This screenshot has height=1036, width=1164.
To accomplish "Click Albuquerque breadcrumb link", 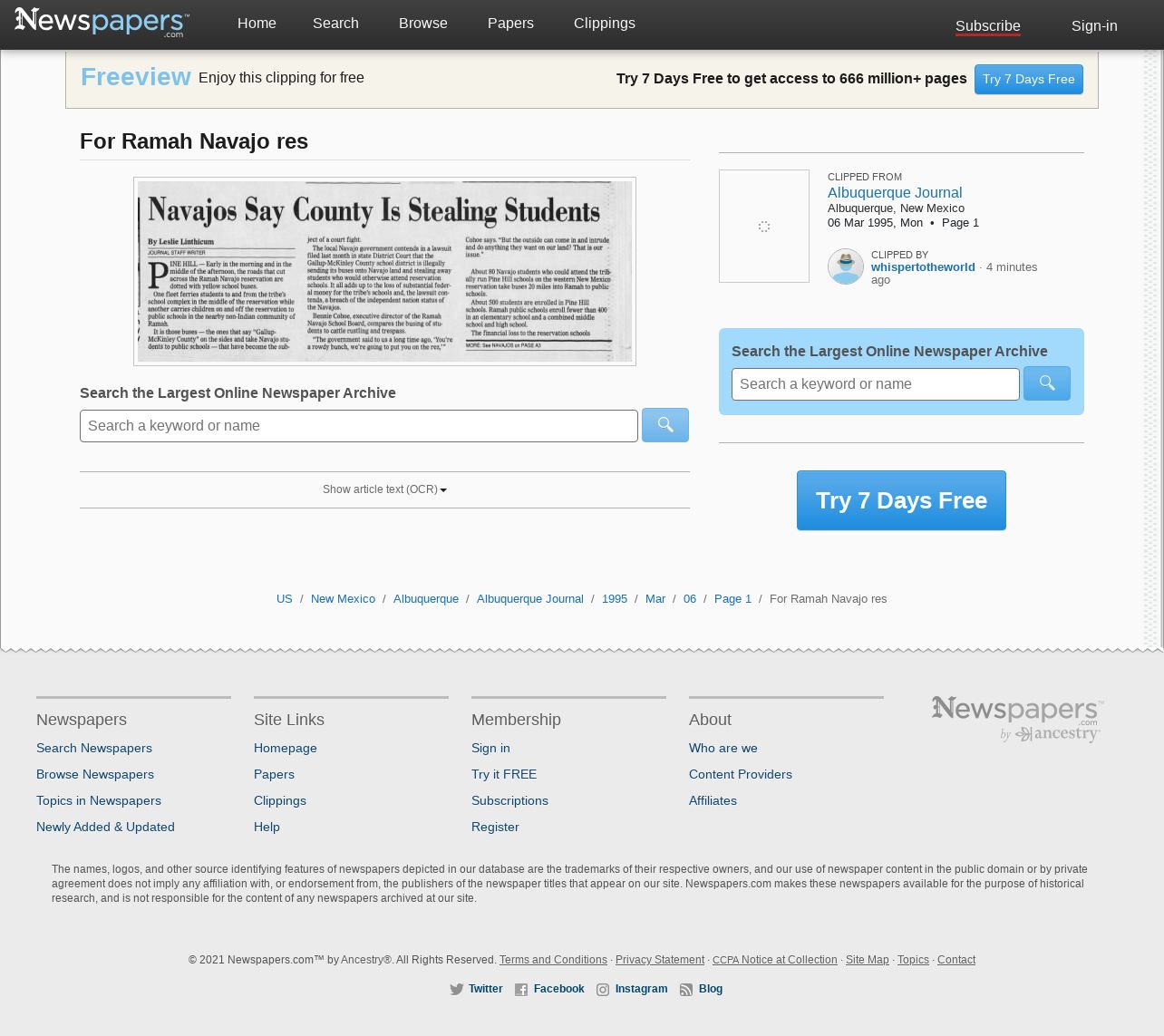I will coord(426,599).
